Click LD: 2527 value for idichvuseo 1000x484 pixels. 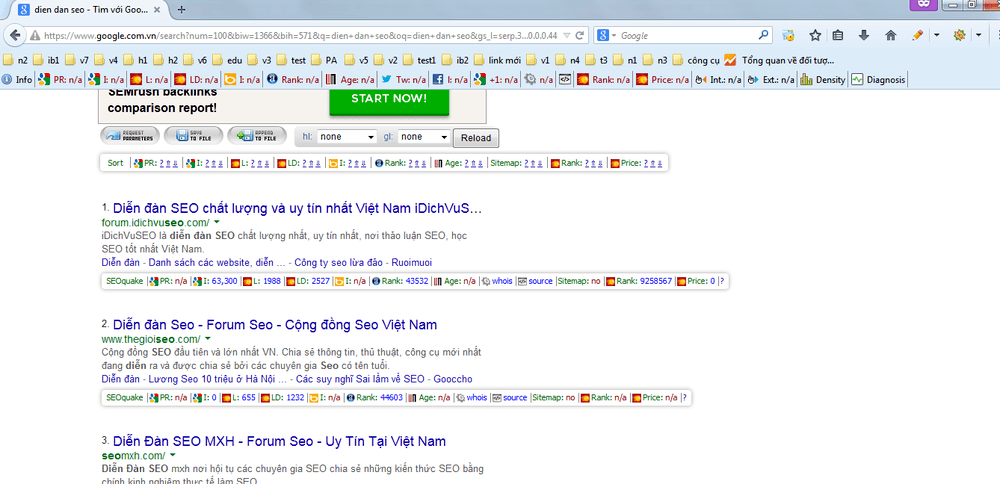pos(307,281)
